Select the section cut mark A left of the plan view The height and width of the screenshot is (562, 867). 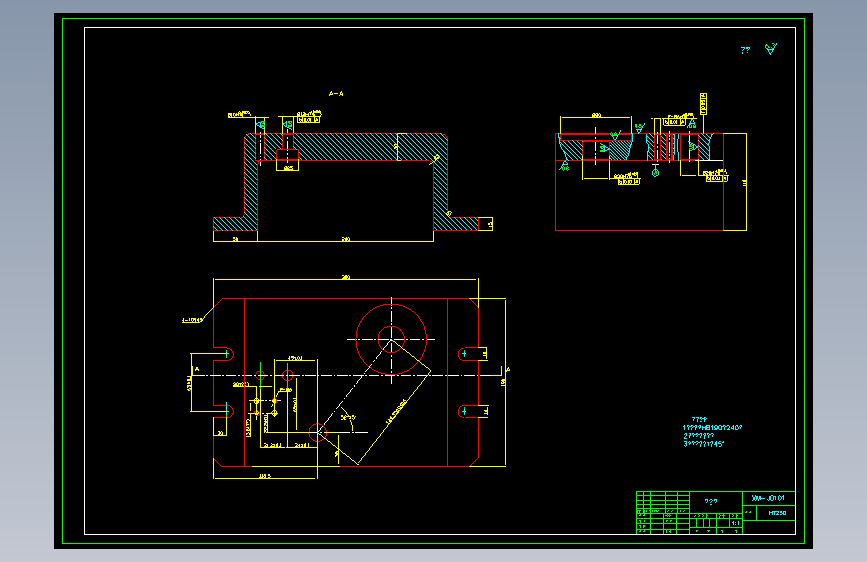(197, 369)
